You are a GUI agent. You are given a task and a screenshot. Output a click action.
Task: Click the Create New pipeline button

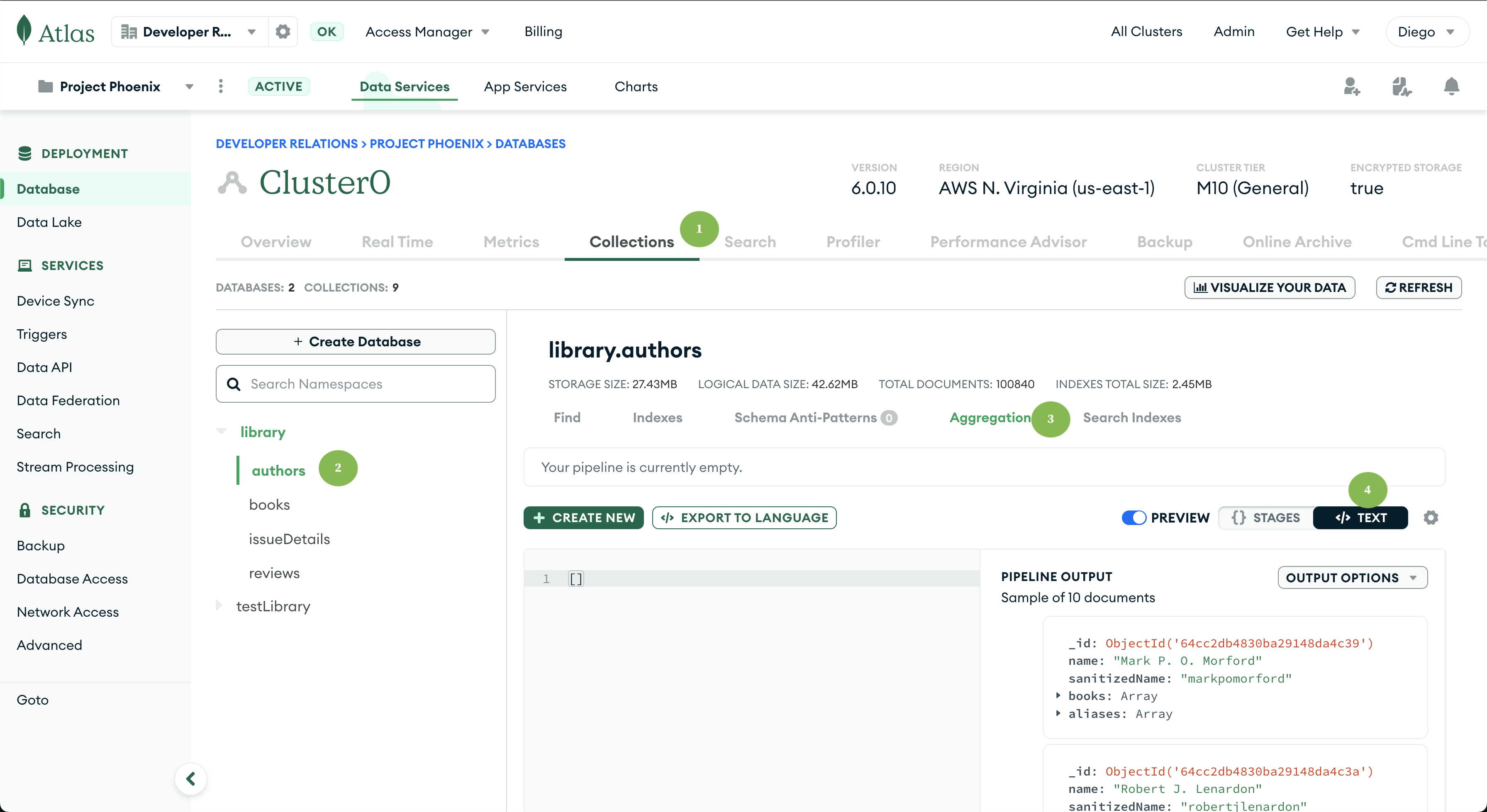pyautogui.click(x=585, y=517)
